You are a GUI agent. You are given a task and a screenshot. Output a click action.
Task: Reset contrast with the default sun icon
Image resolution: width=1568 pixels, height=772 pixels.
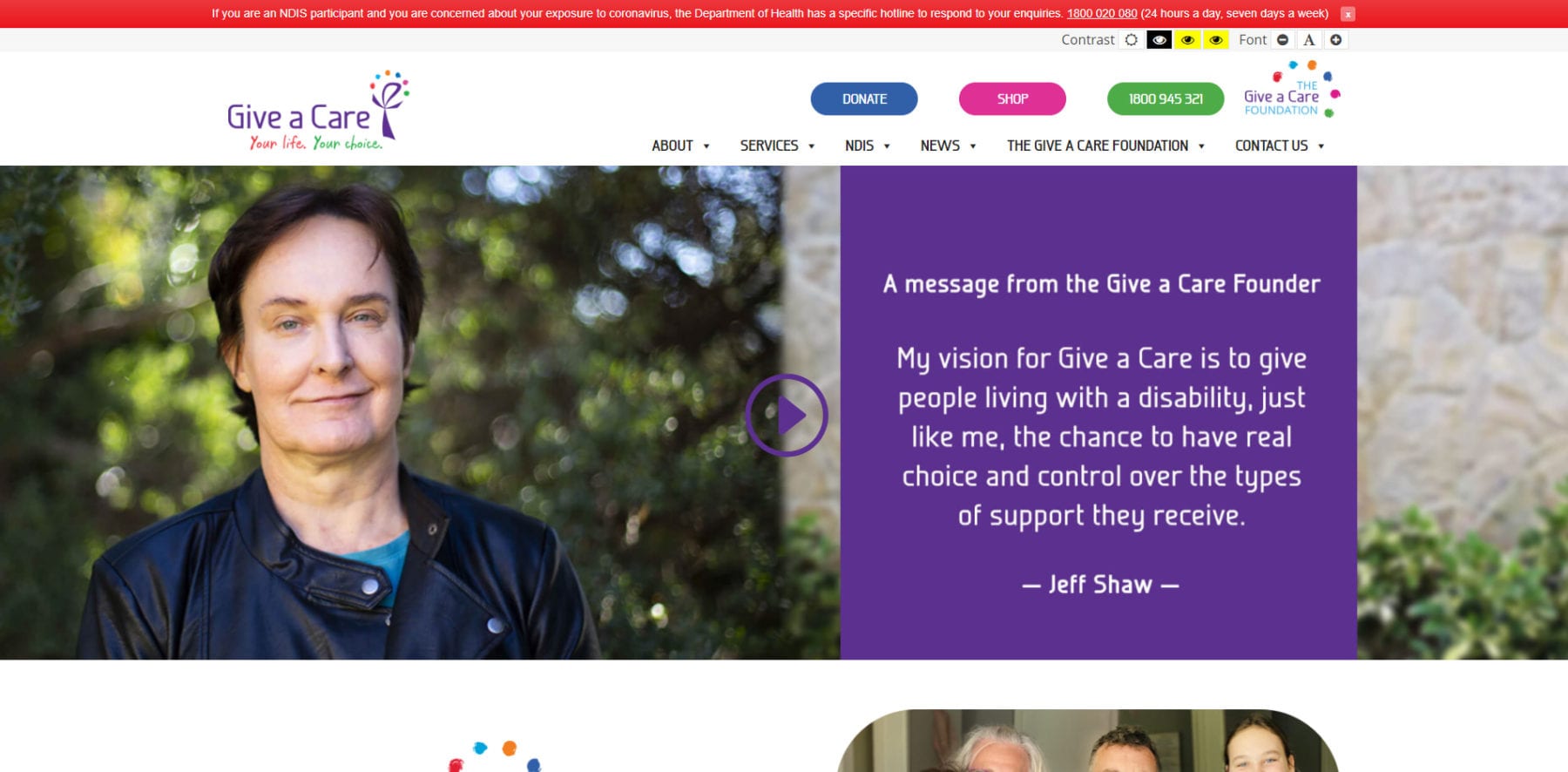click(1131, 40)
